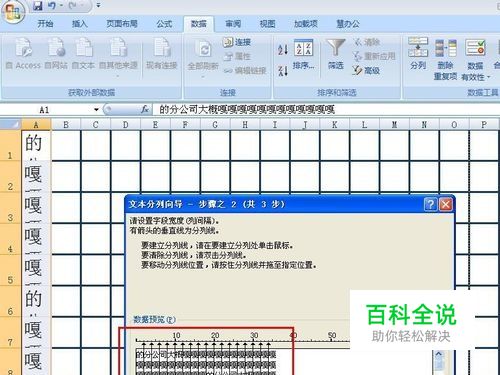
Task: Open the 排序 sort dialog
Action: (303, 53)
